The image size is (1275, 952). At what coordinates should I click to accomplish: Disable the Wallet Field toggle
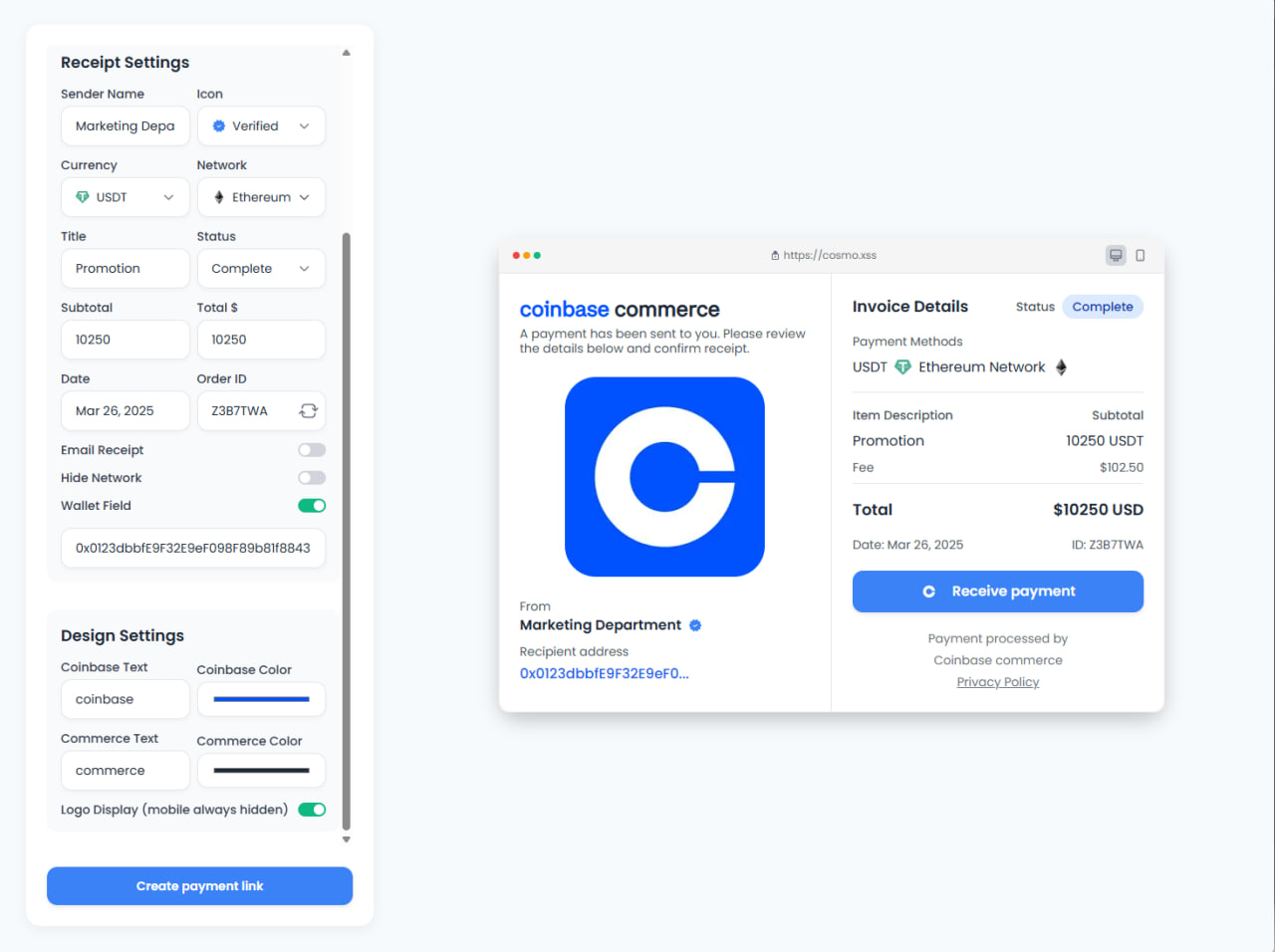312,506
